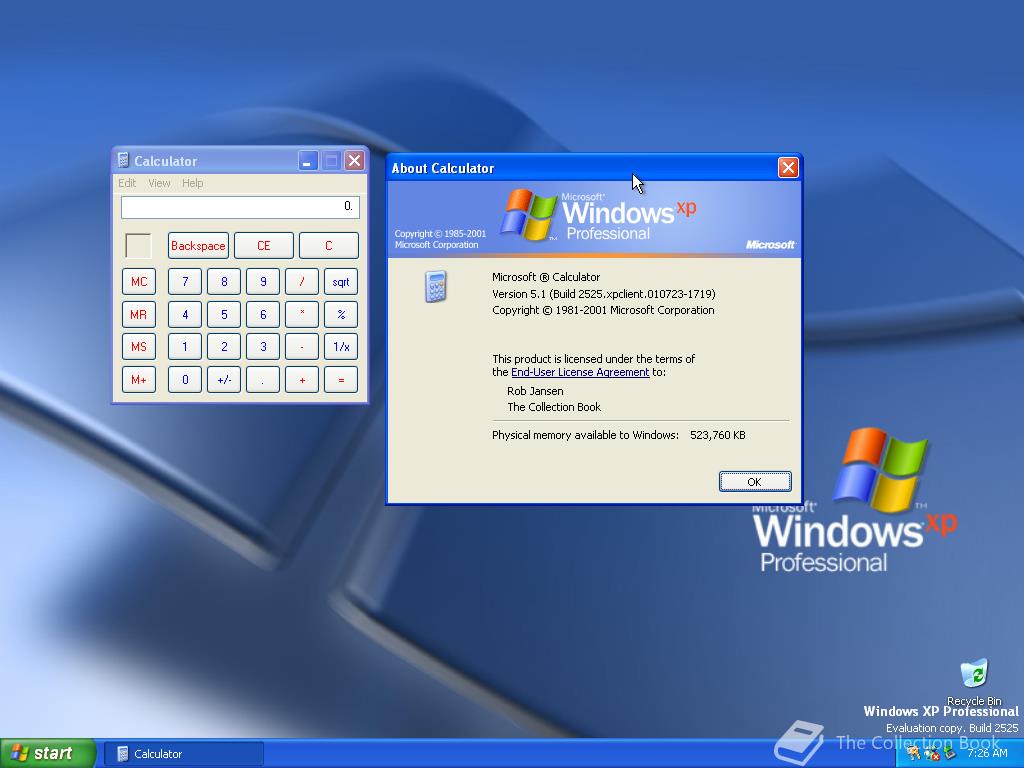Click the percent (%) key
The width and height of the screenshot is (1024, 768).
[341, 314]
